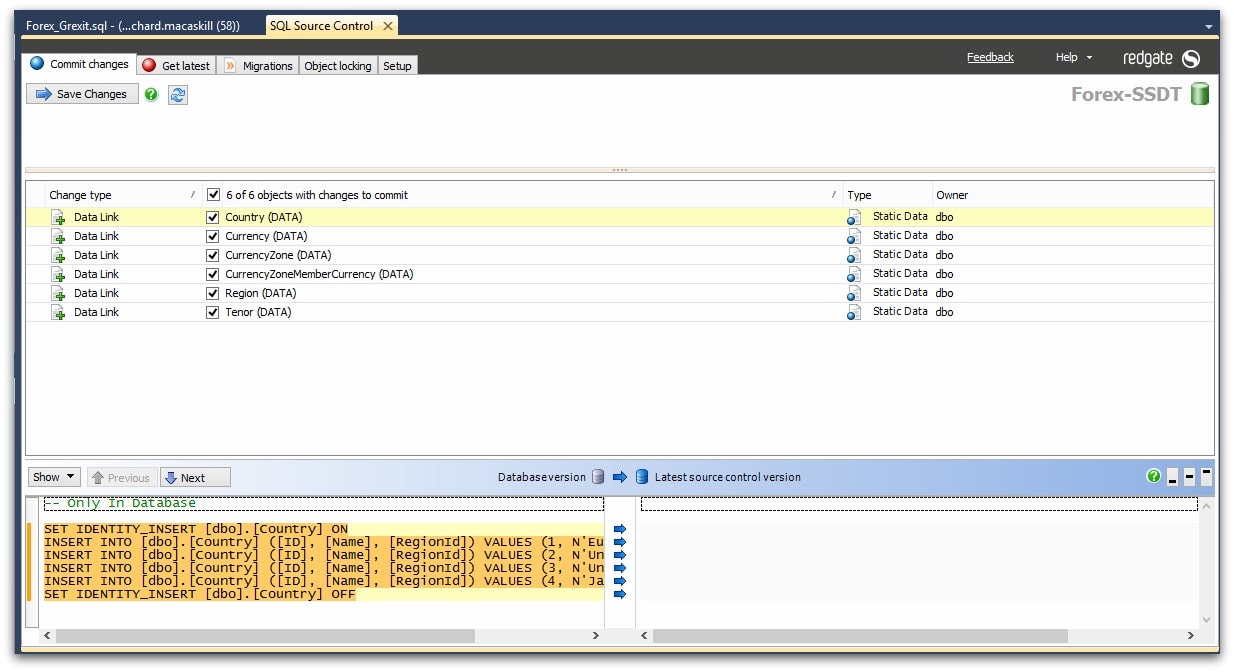Expand the Help dropdown menu
Image resolution: width=1234 pixels, height=672 pixels.
point(1074,58)
